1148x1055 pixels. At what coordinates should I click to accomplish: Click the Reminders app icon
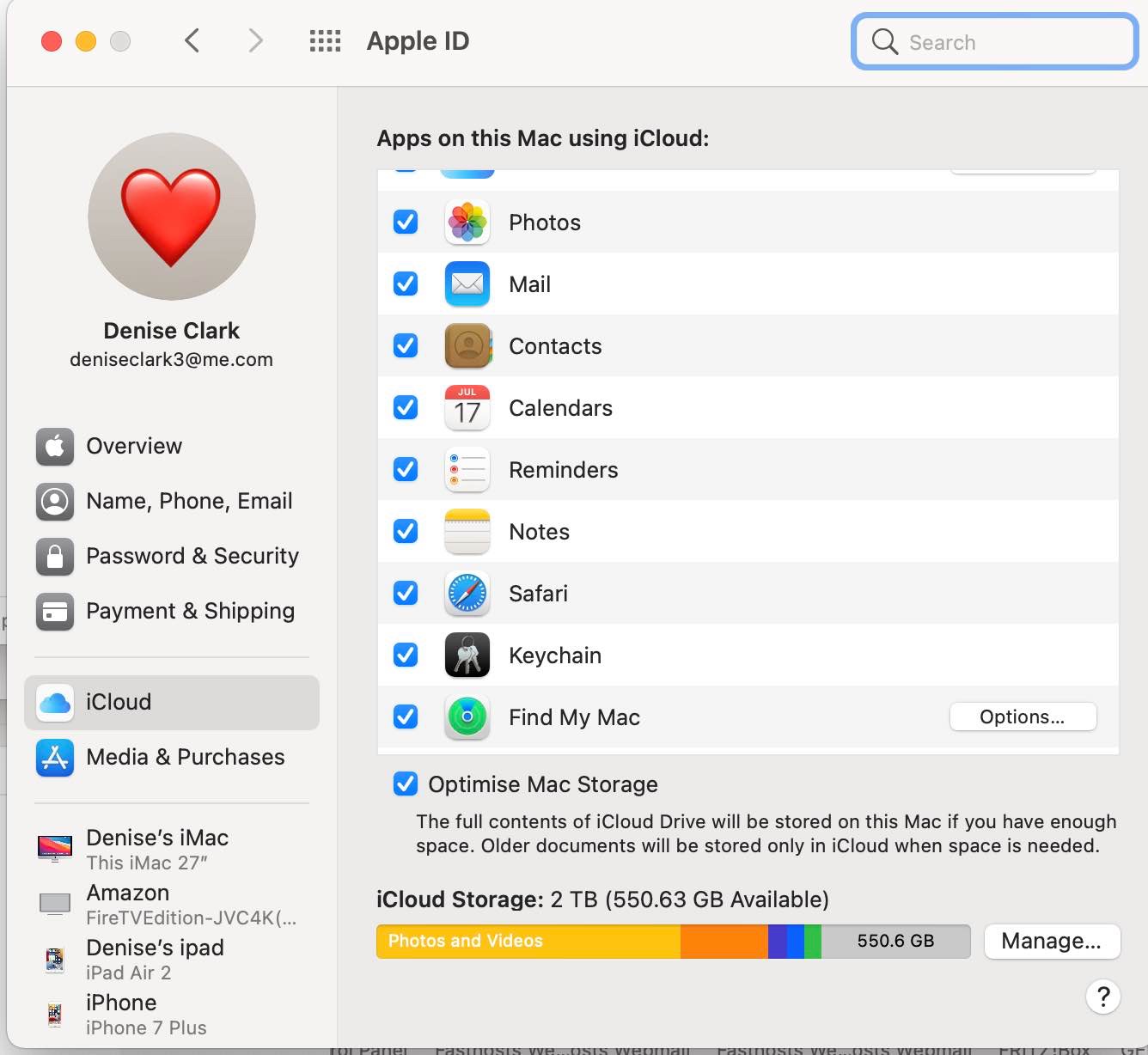(x=467, y=470)
